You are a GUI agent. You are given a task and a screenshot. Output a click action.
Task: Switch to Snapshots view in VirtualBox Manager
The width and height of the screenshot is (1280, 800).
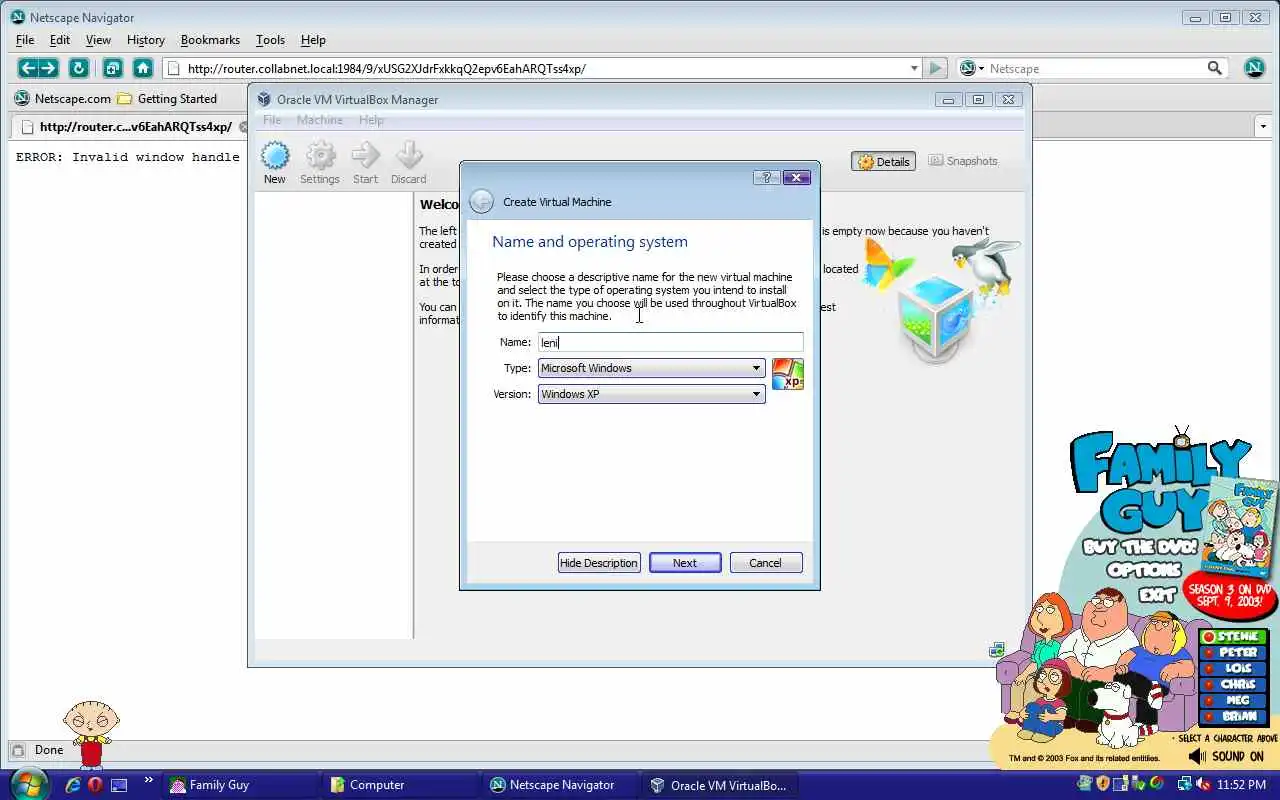(963, 161)
